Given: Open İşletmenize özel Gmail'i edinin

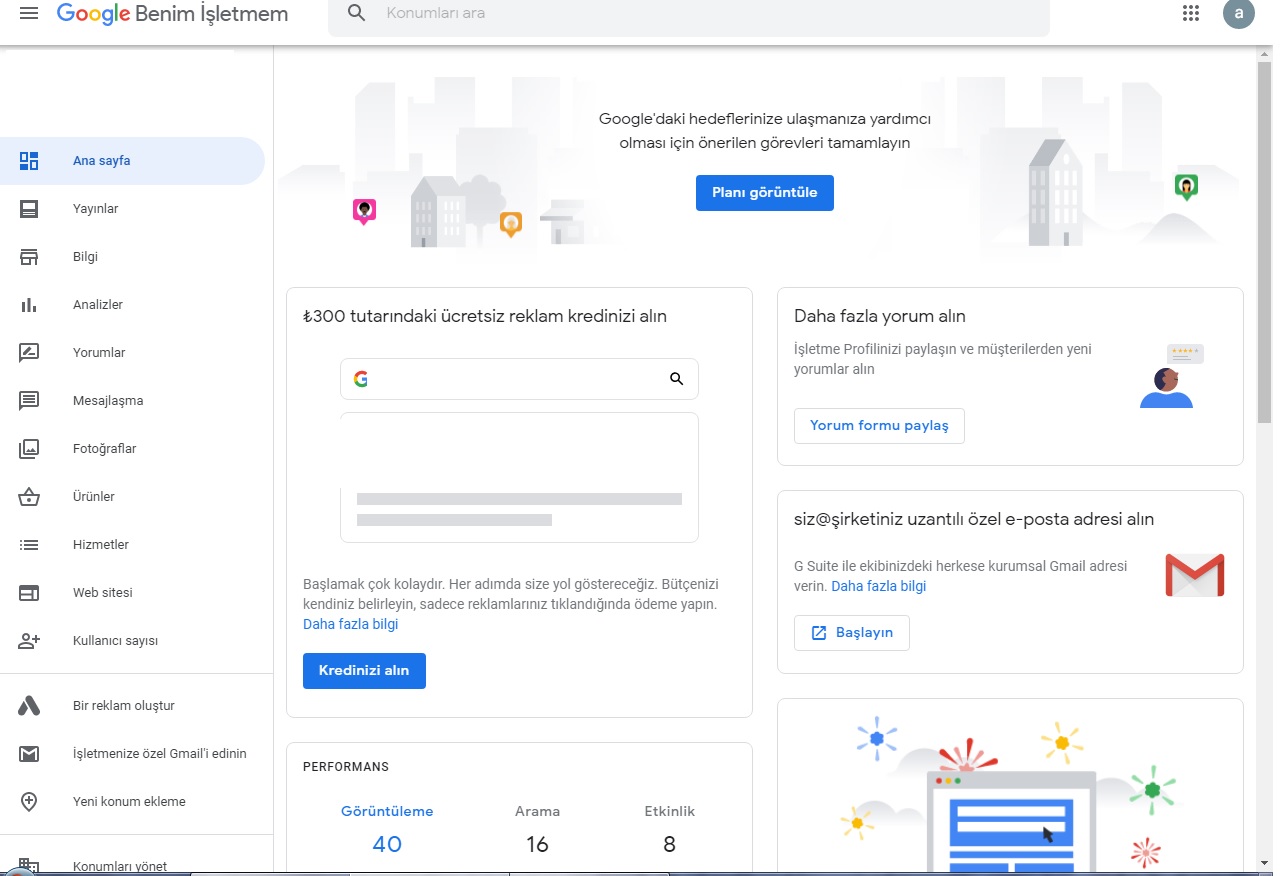Looking at the screenshot, I should point(132,754).
